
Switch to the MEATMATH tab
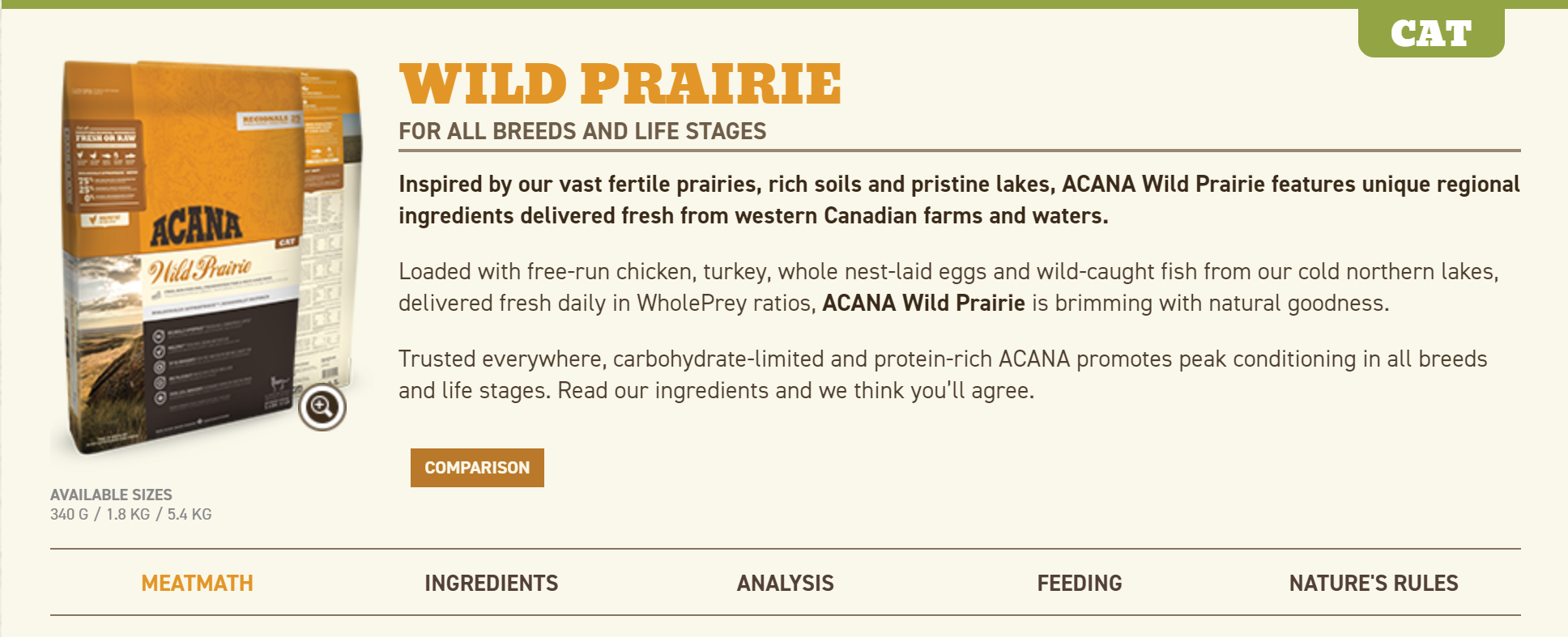point(197,583)
